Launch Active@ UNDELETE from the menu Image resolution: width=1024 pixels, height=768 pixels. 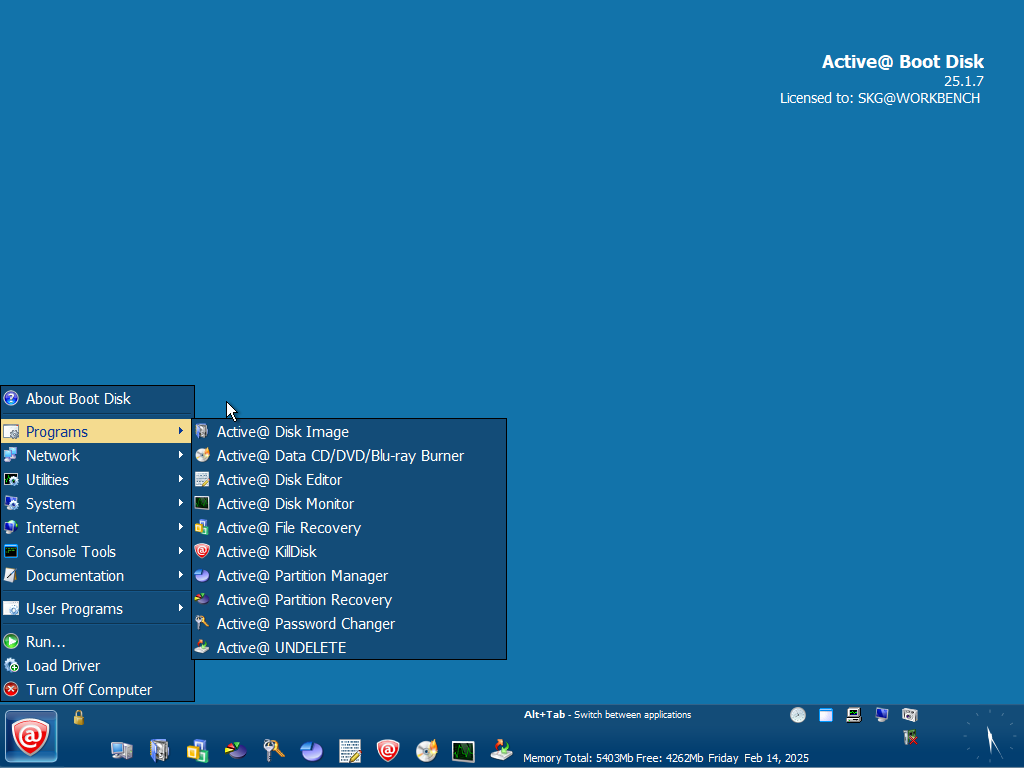point(281,648)
